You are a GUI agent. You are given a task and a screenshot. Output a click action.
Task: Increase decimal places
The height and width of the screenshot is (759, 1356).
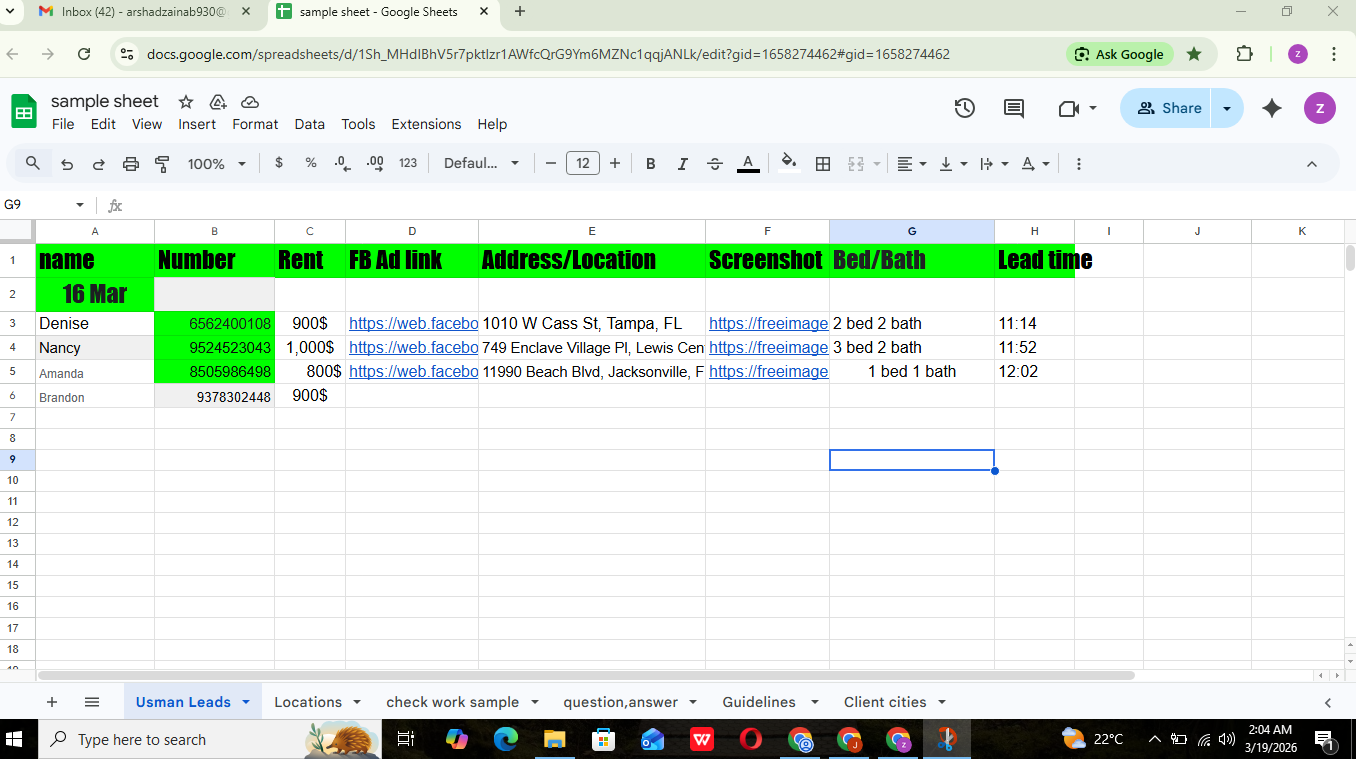click(x=375, y=163)
